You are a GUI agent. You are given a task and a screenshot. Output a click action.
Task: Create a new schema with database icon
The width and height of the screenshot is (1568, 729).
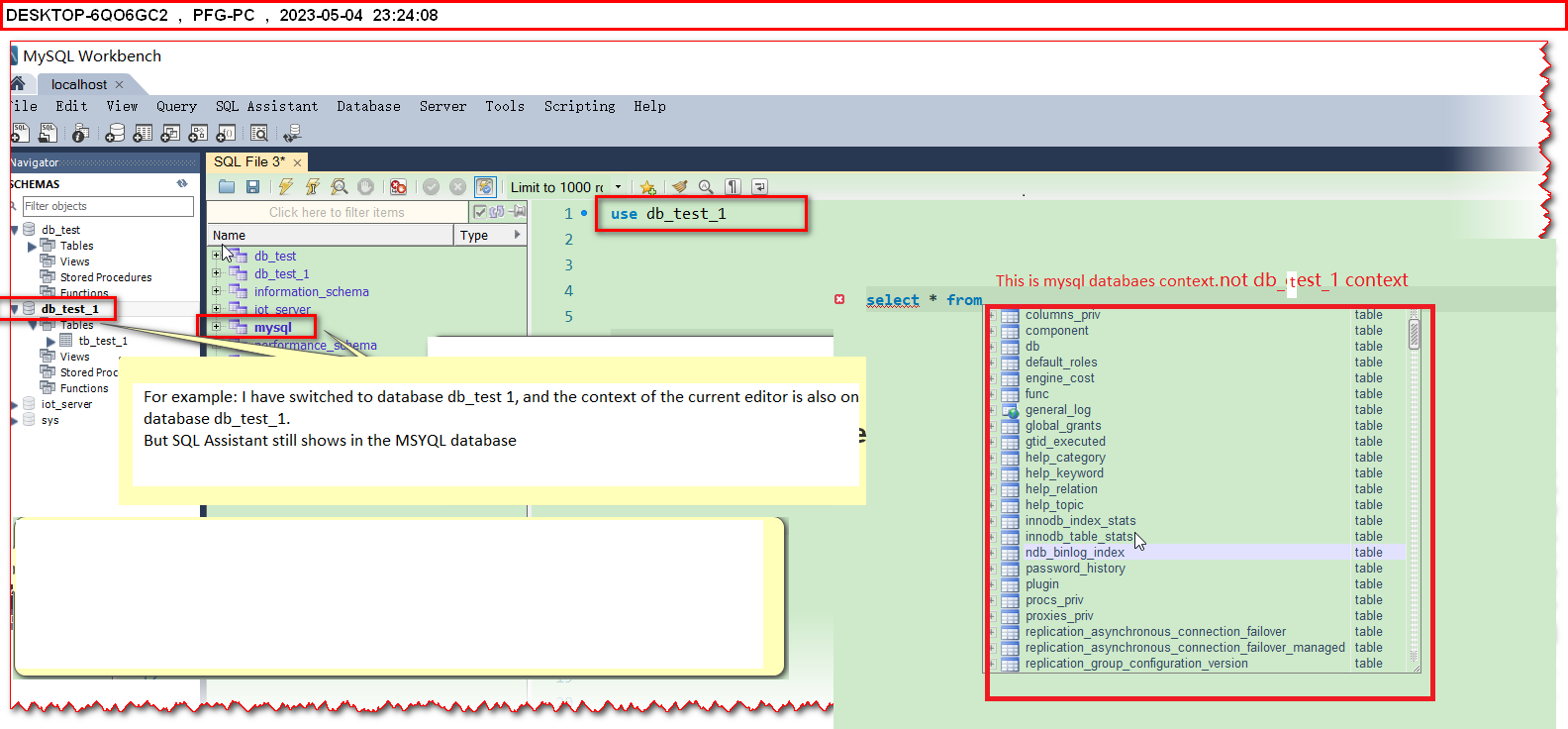click(x=115, y=133)
